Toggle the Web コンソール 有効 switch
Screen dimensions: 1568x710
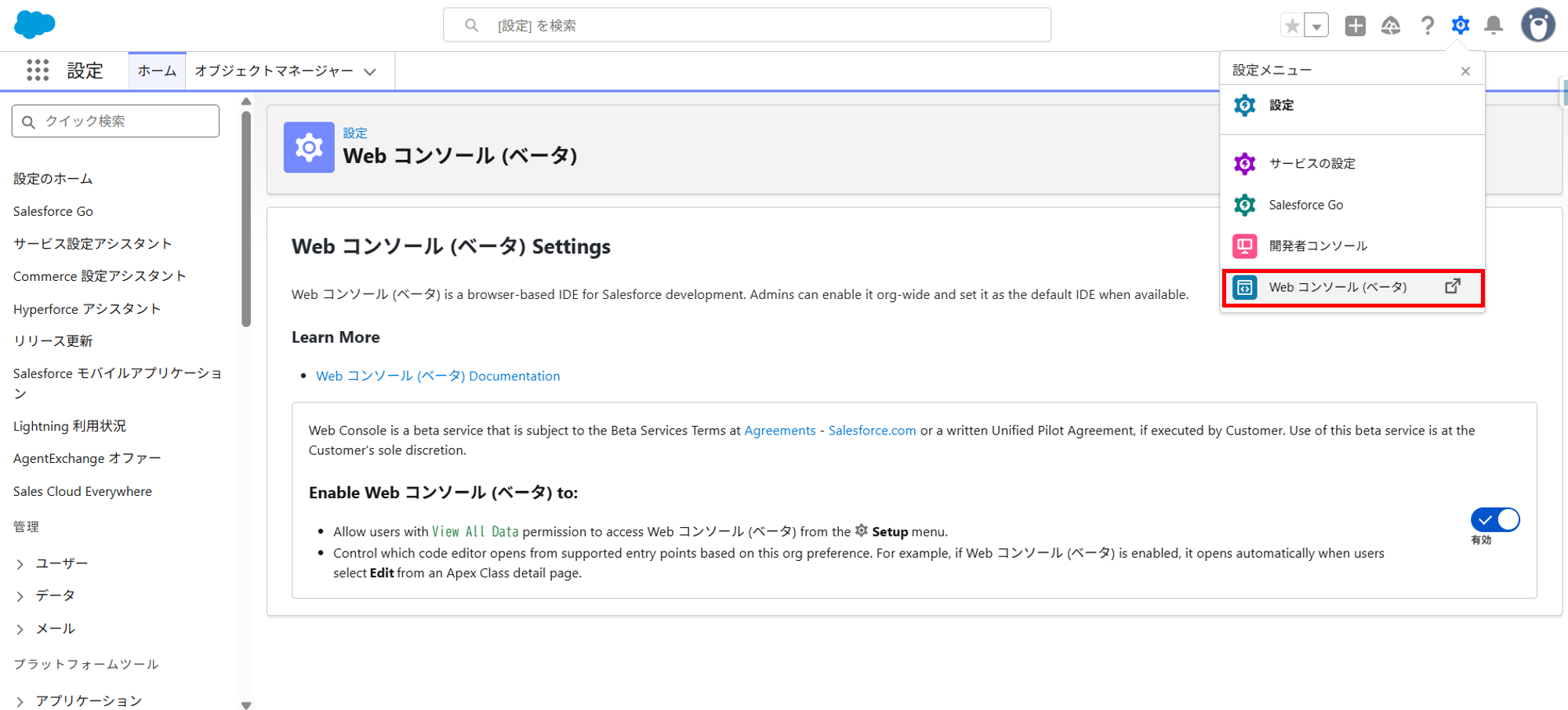tap(1495, 519)
